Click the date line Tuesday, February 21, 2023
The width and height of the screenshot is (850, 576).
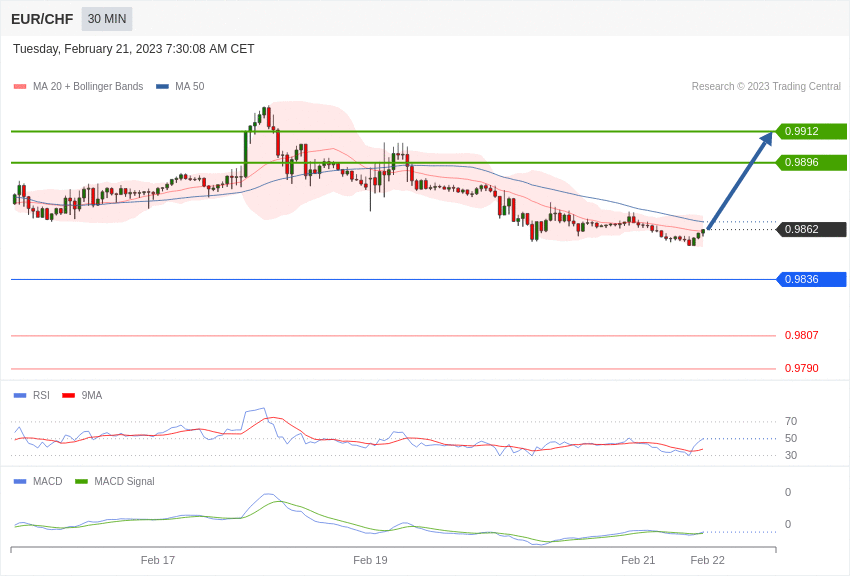coord(133,49)
